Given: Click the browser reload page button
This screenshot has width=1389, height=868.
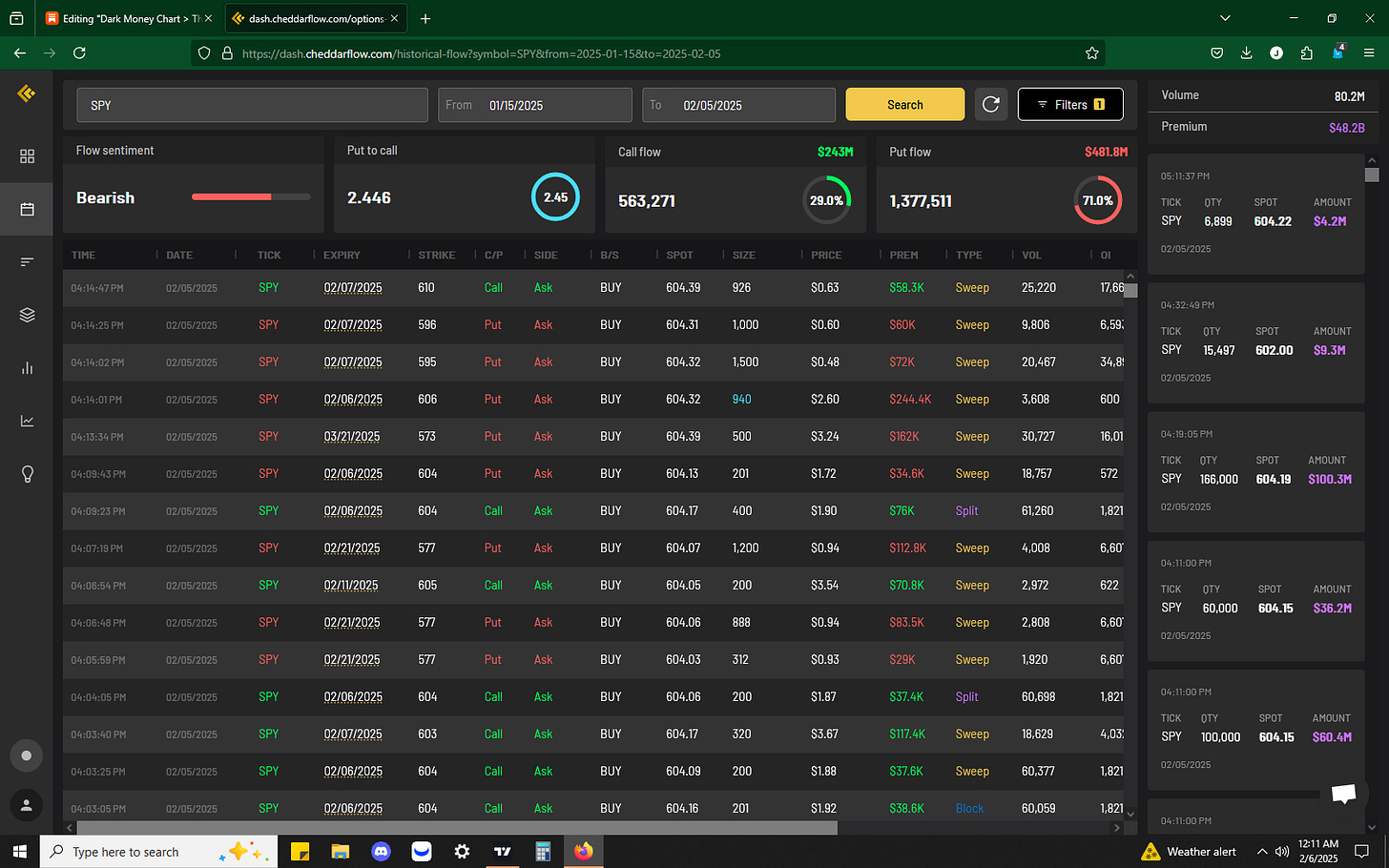Looking at the screenshot, I should 79,53.
